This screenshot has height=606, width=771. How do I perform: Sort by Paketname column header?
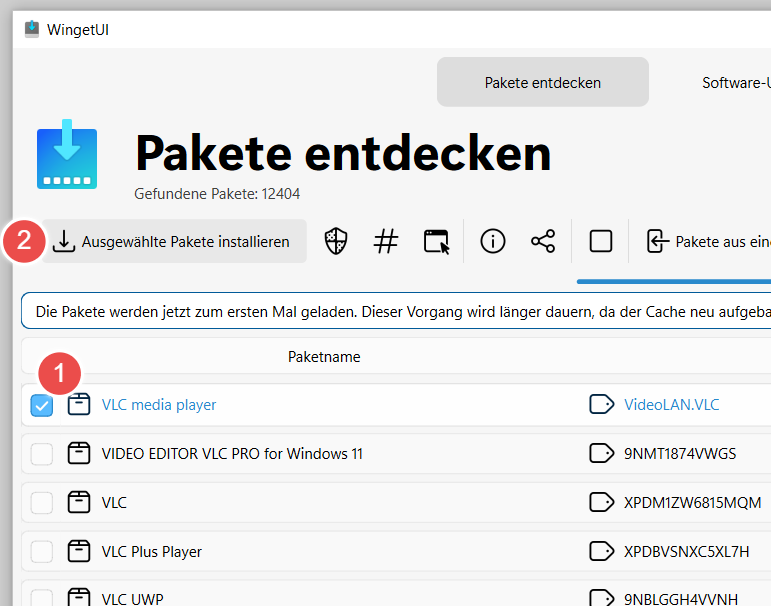pos(324,357)
